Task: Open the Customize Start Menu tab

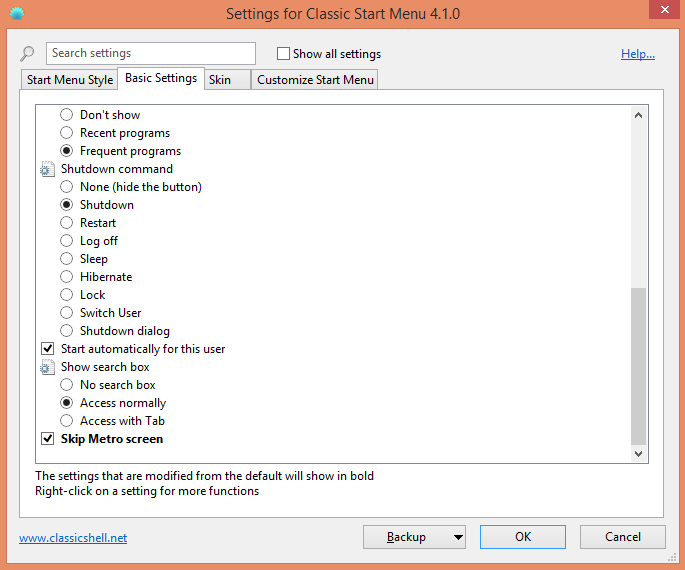Action: point(315,80)
